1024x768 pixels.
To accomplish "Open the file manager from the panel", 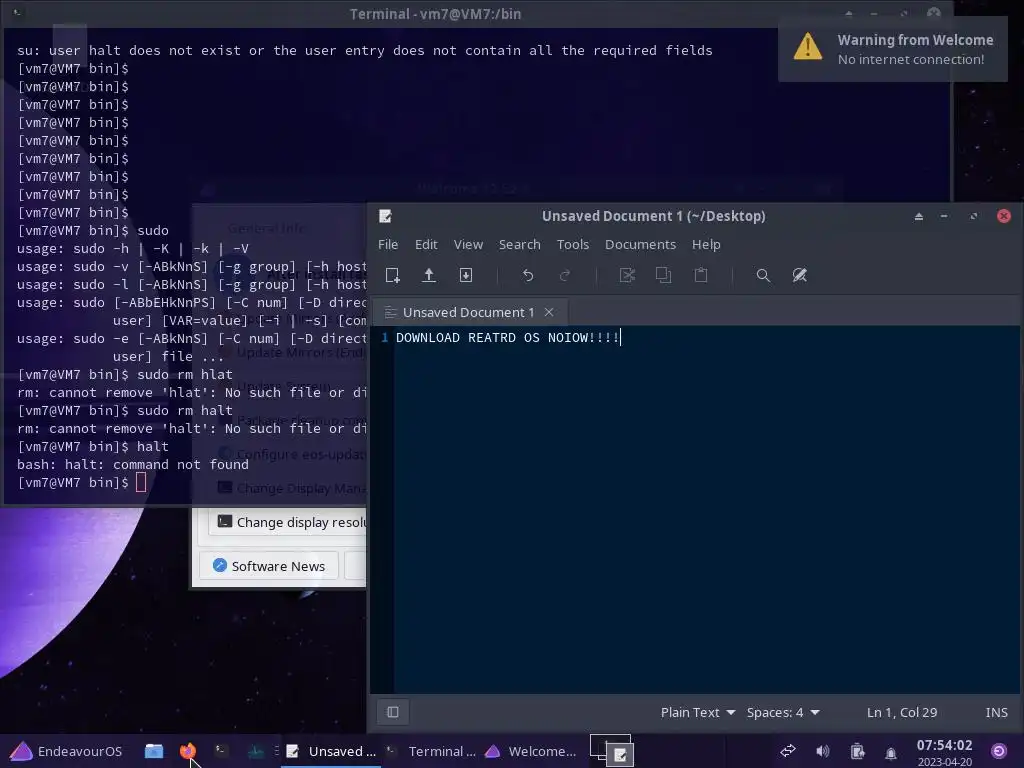I will pyautogui.click(x=154, y=751).
